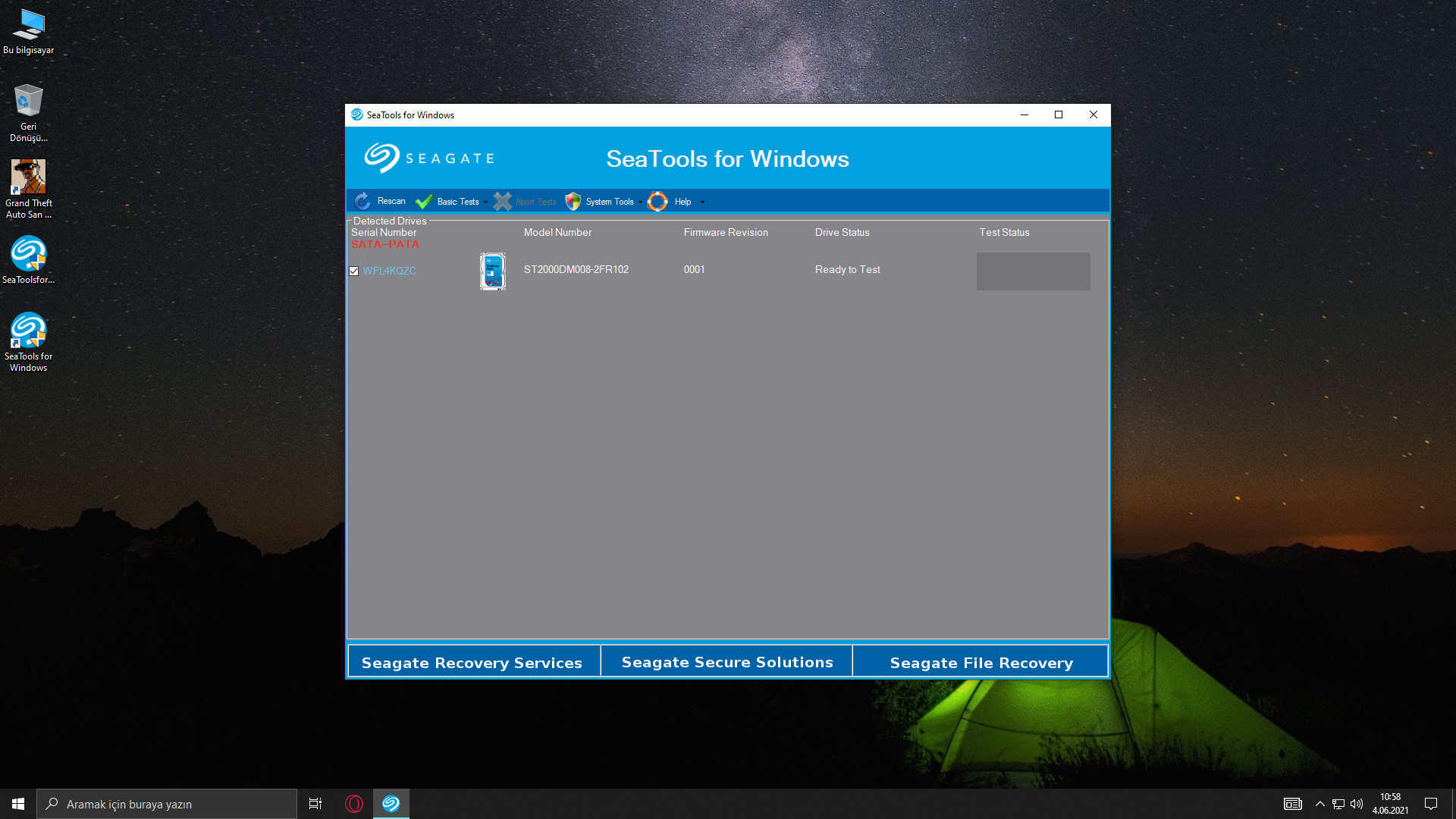1456x819 pixels.
Task: Click the System Tools shield icon
Action: pos(573,202)
